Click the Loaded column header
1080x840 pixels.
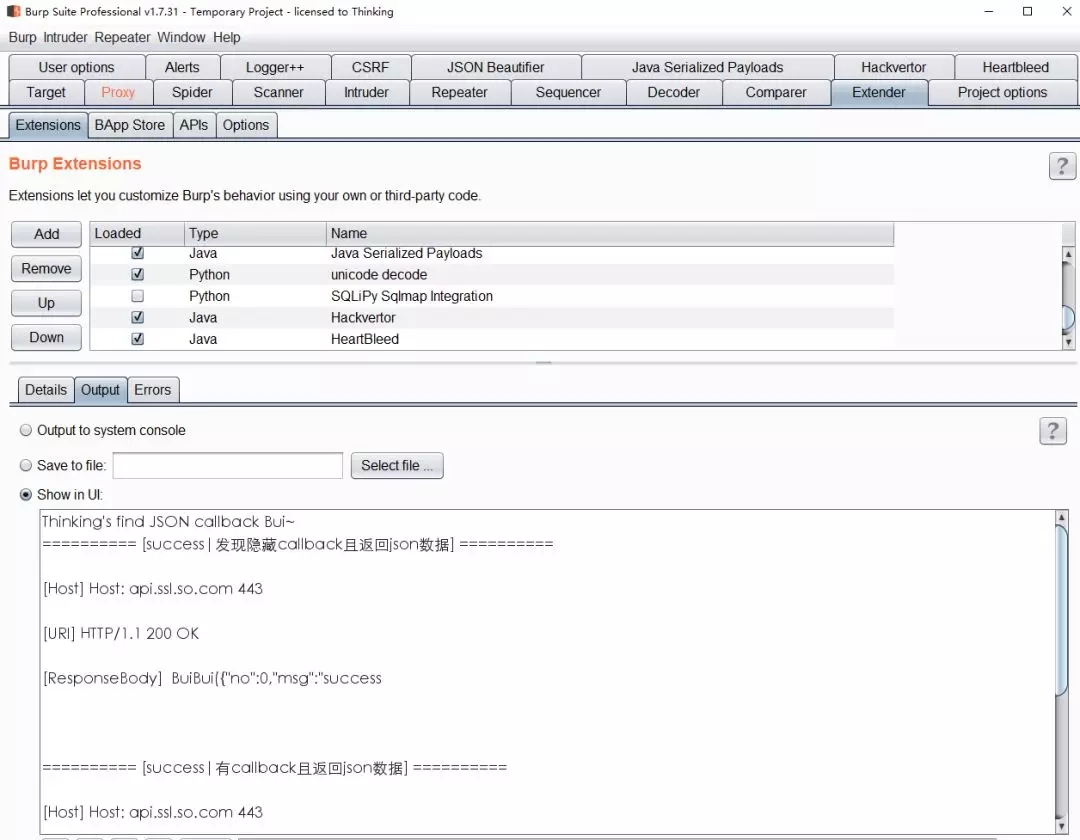pos(137,233)
